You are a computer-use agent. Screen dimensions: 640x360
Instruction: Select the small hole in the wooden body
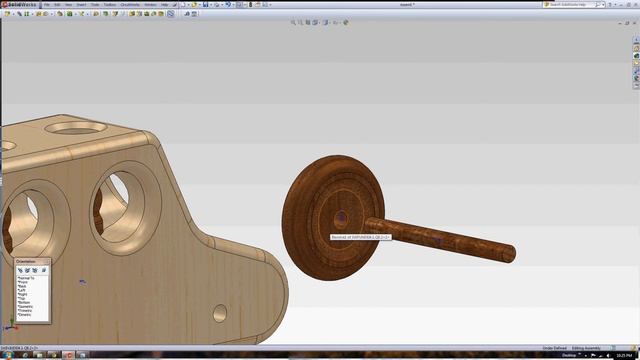coord(220,313)
